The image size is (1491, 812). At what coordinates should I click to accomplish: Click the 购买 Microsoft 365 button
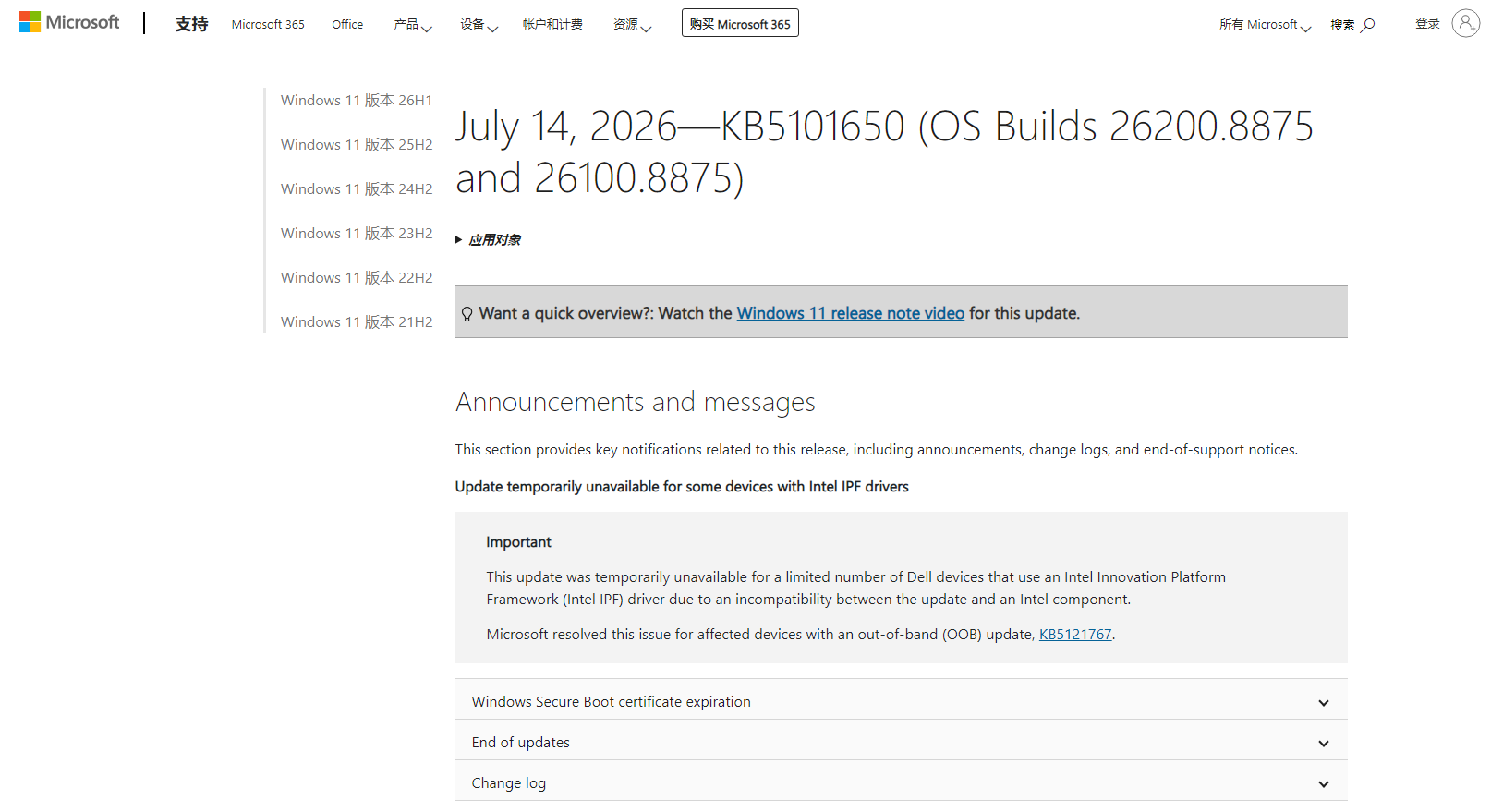[x=740, y=23]
